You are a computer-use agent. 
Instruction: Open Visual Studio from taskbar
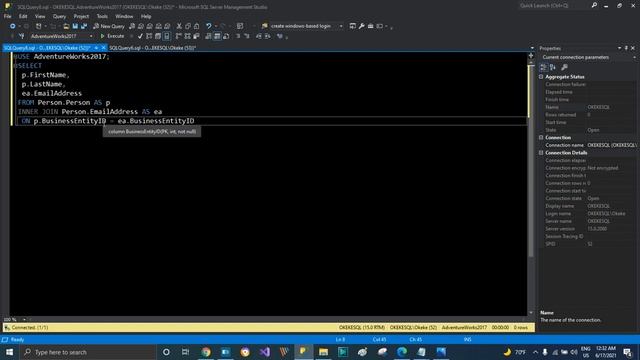[x=264, y=352]
